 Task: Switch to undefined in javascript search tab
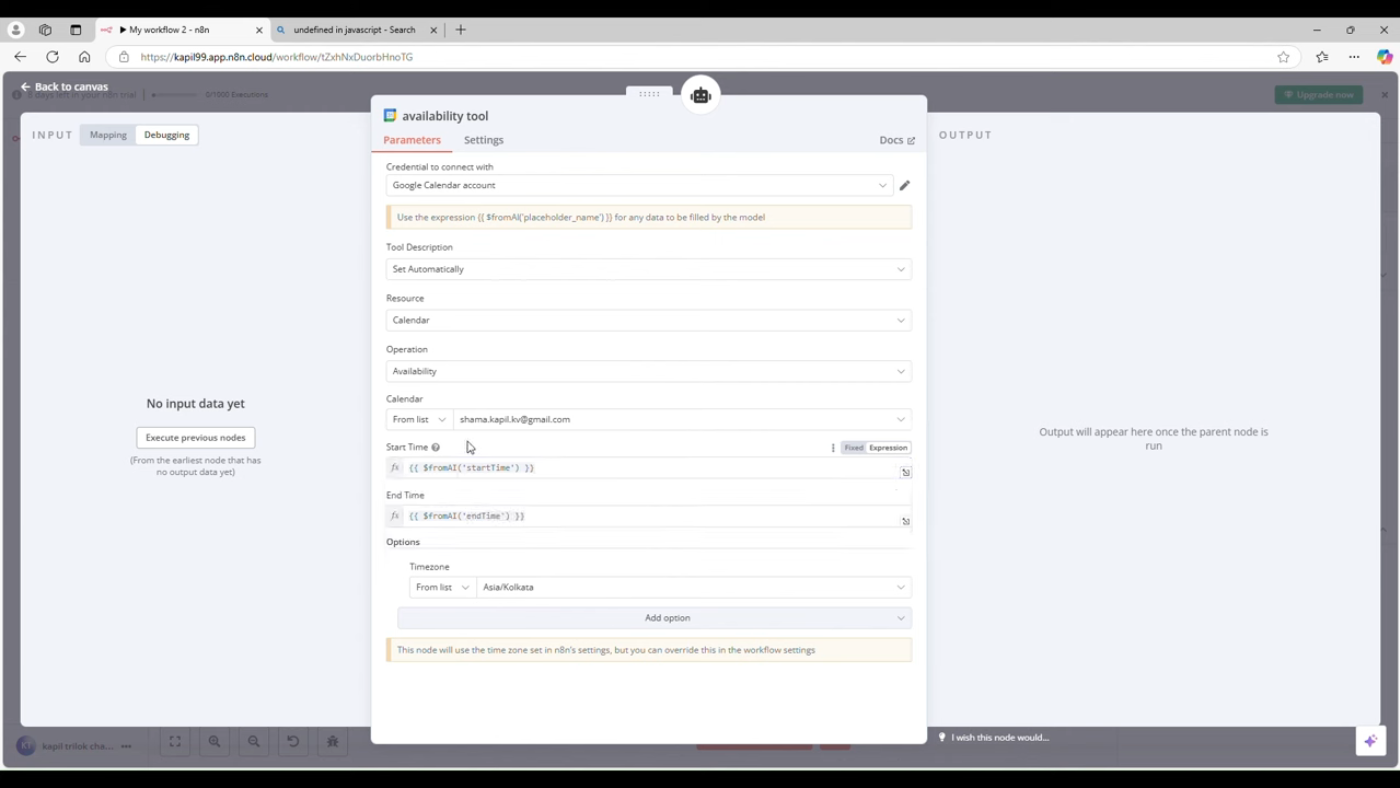click(x=355, y=30)
